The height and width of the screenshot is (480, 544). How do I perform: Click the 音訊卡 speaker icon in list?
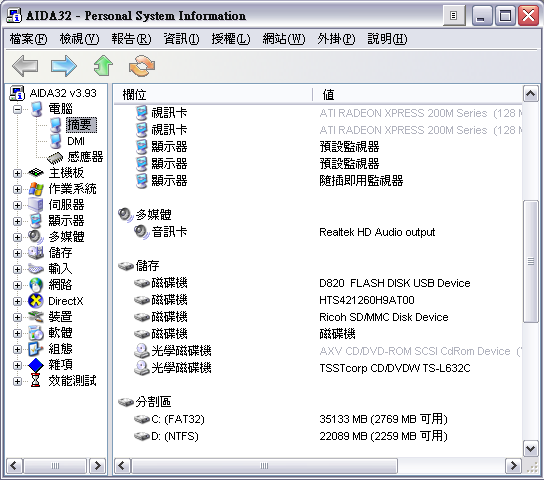click(142, 232)
